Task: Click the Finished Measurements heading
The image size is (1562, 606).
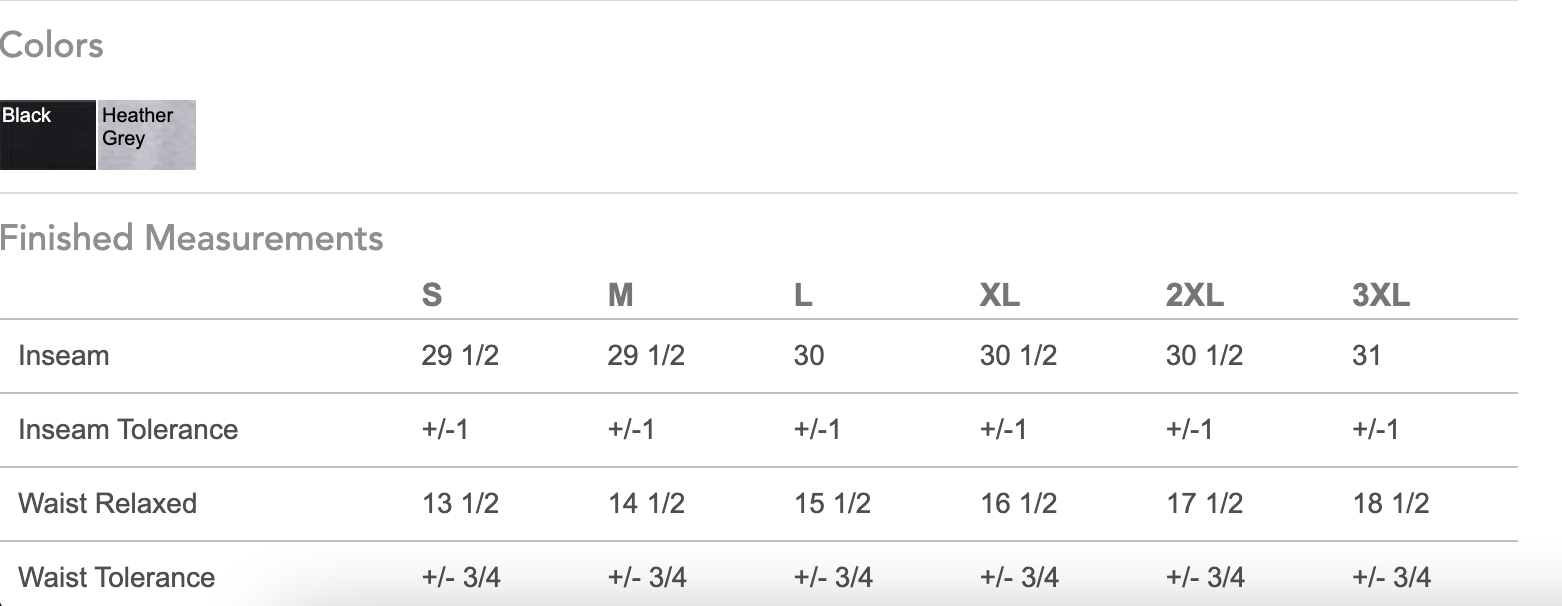Action: pyautogui.click(x=191, y=238)
